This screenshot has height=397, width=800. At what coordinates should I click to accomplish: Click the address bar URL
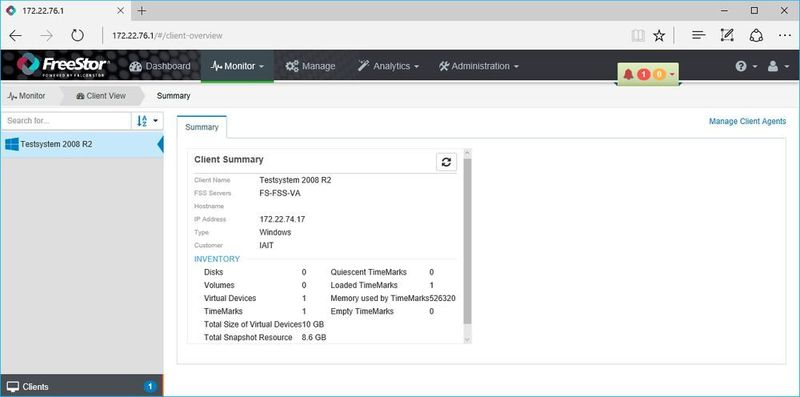pyautogui.click(x=167, y=36)
